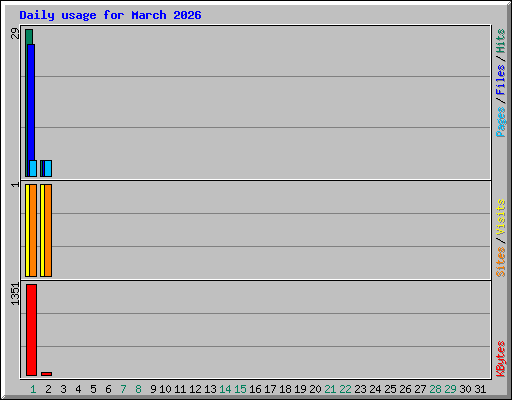Click day 20 on the x-axis
The height and width of the screenshot is (400, 512).
pos(315,389)
